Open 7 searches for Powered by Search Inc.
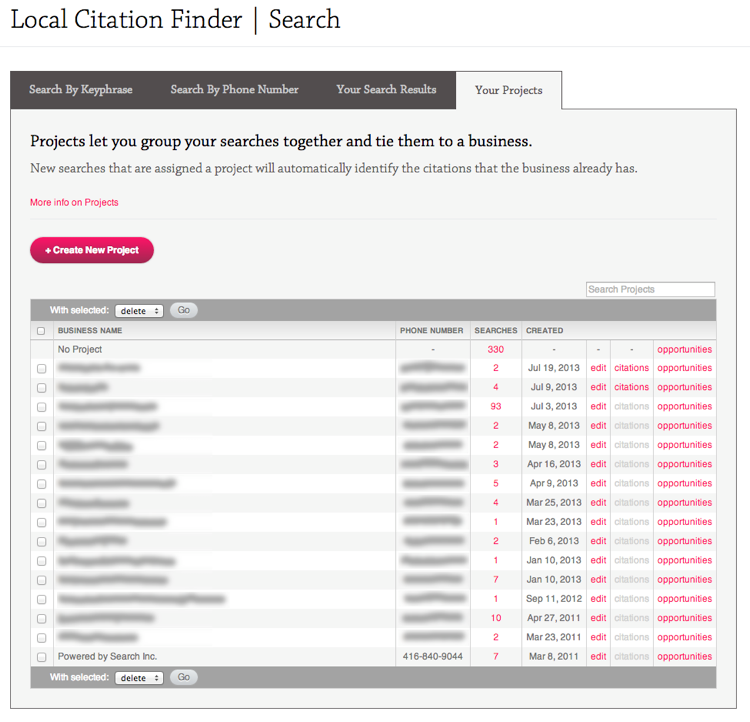The width and height of the screenshot is (750, 722). click(496, 656)
